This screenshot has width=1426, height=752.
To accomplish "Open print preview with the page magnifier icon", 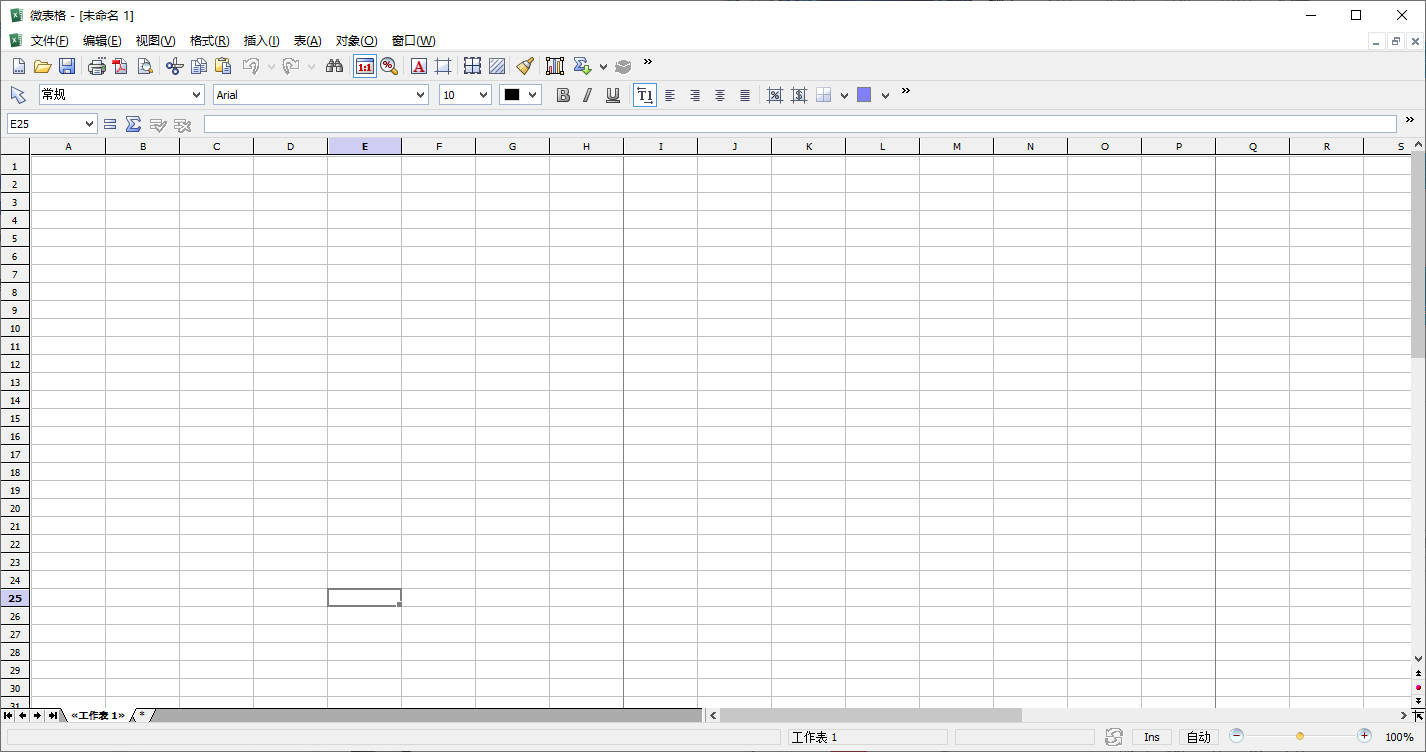I will point(145,67).
